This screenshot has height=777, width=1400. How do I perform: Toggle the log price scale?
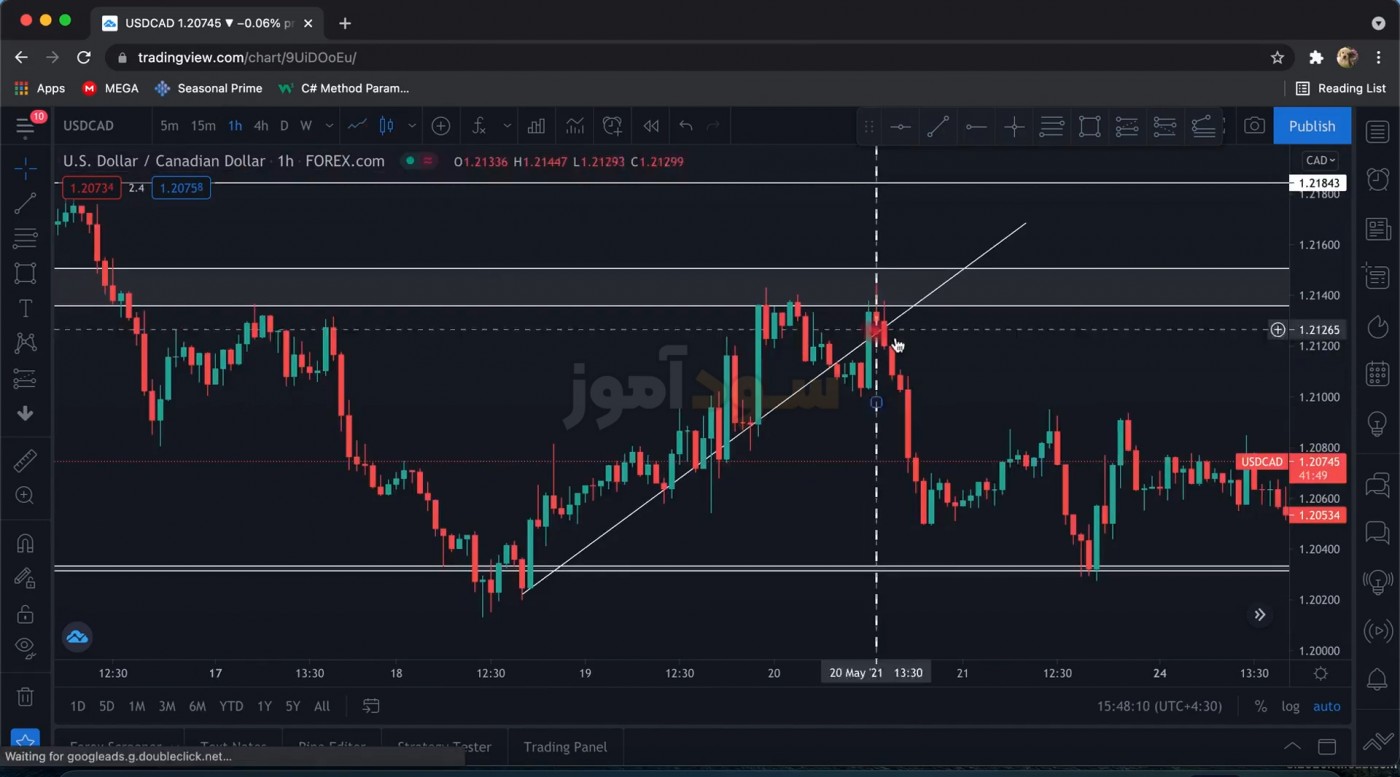pyautogui.click(x=1291, y=706)
